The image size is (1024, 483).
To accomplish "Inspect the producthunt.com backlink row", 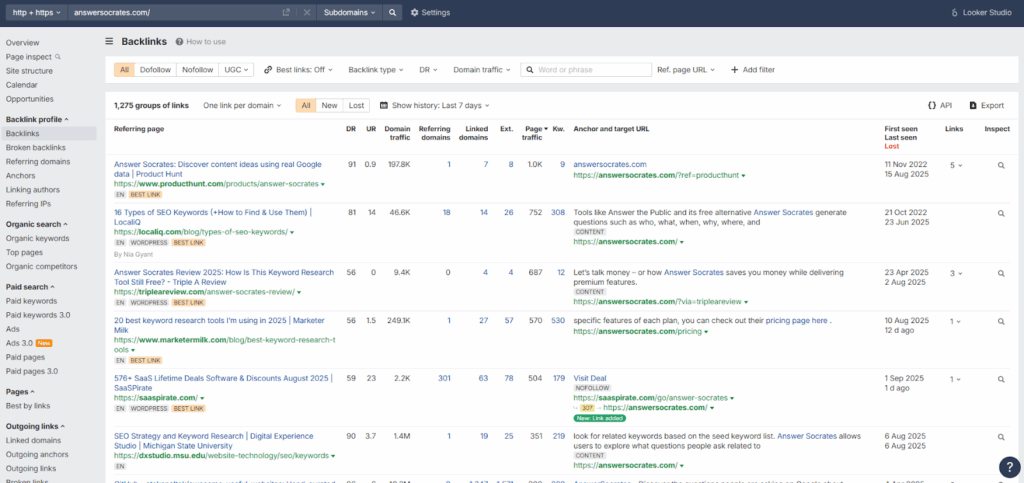I will coord(1000,165).
